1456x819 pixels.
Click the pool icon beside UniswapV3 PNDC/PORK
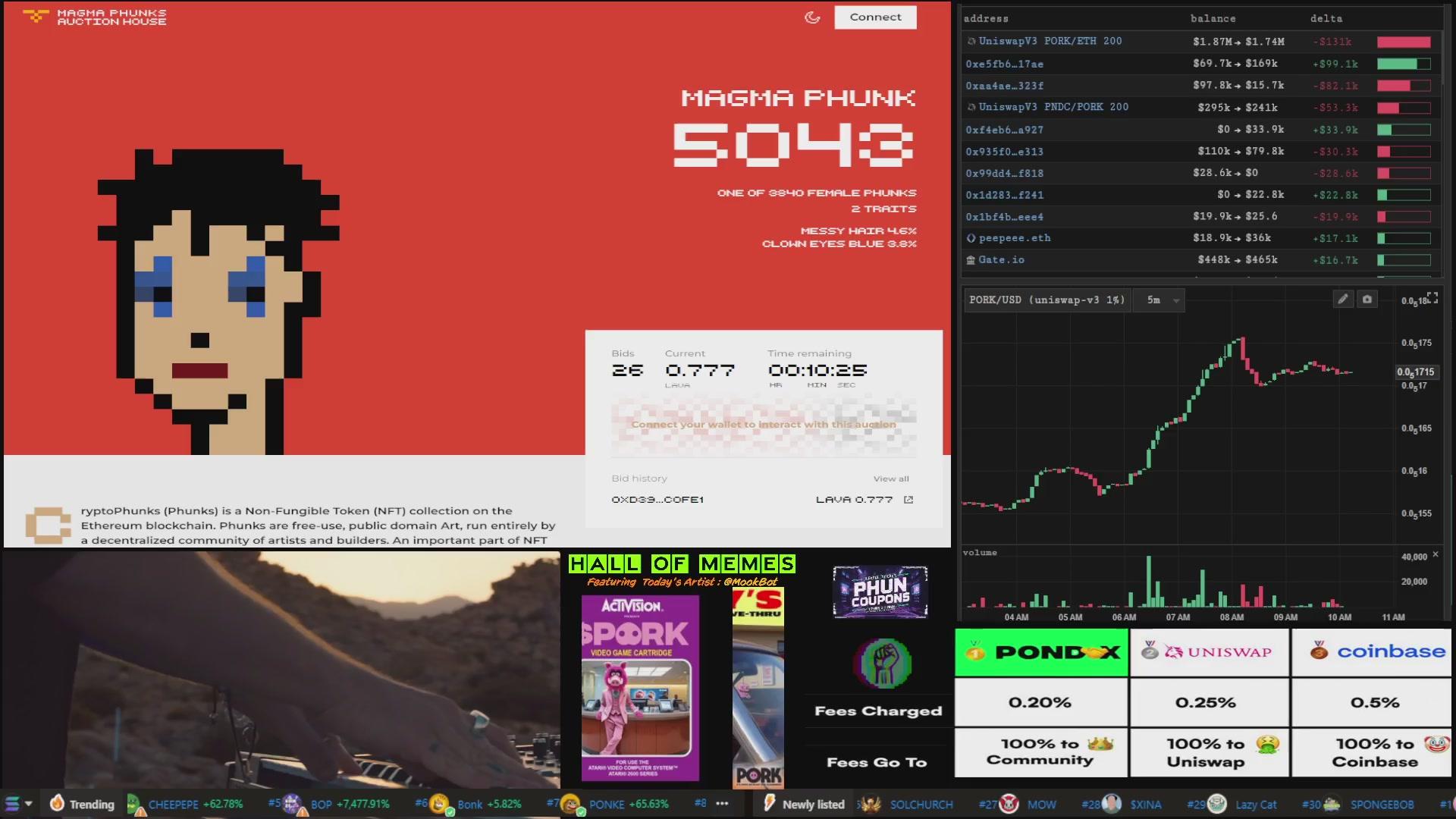coord(971,108)
